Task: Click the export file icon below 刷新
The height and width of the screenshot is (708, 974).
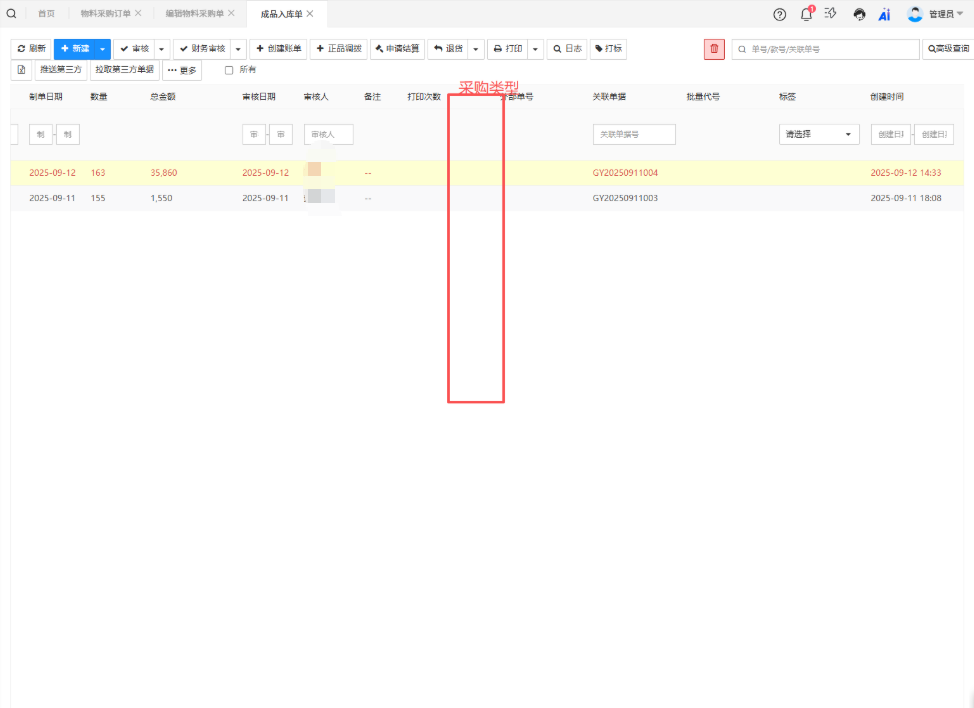Action: click(x=21, y=70)
